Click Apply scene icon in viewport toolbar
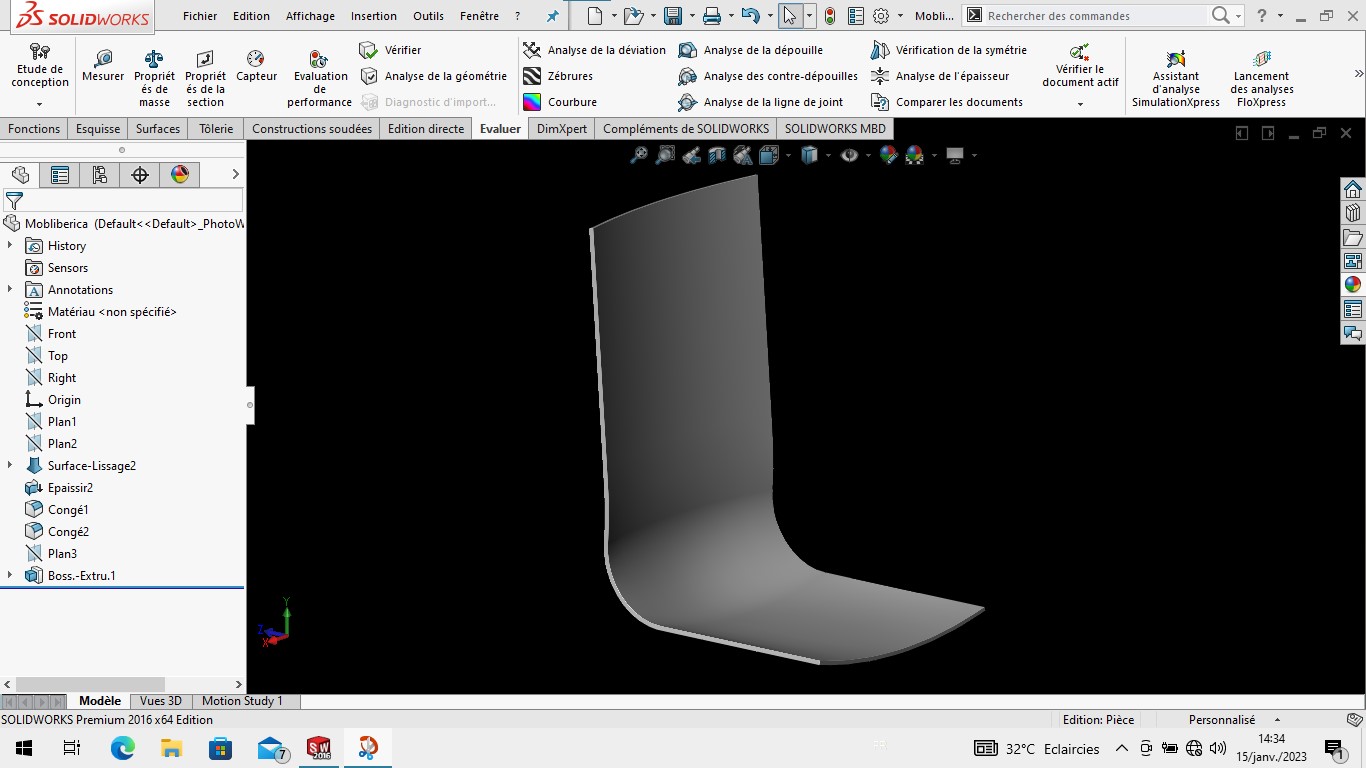The image size is (1366, 768). point(914,155)
